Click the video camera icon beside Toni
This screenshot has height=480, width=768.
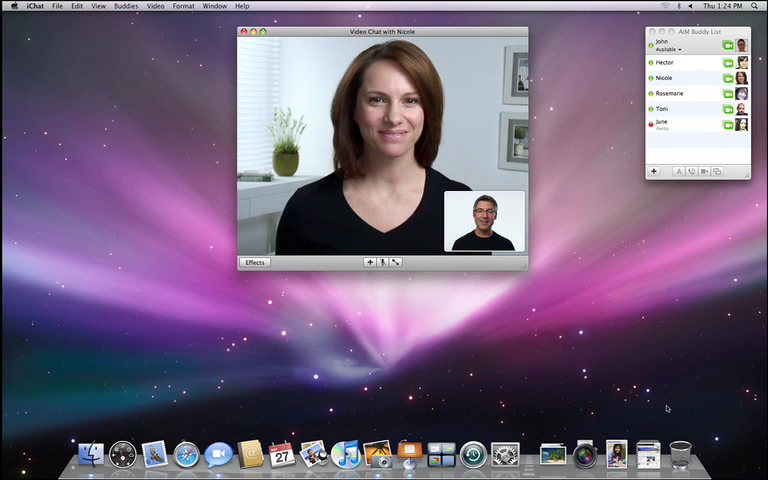click(728, 109)
